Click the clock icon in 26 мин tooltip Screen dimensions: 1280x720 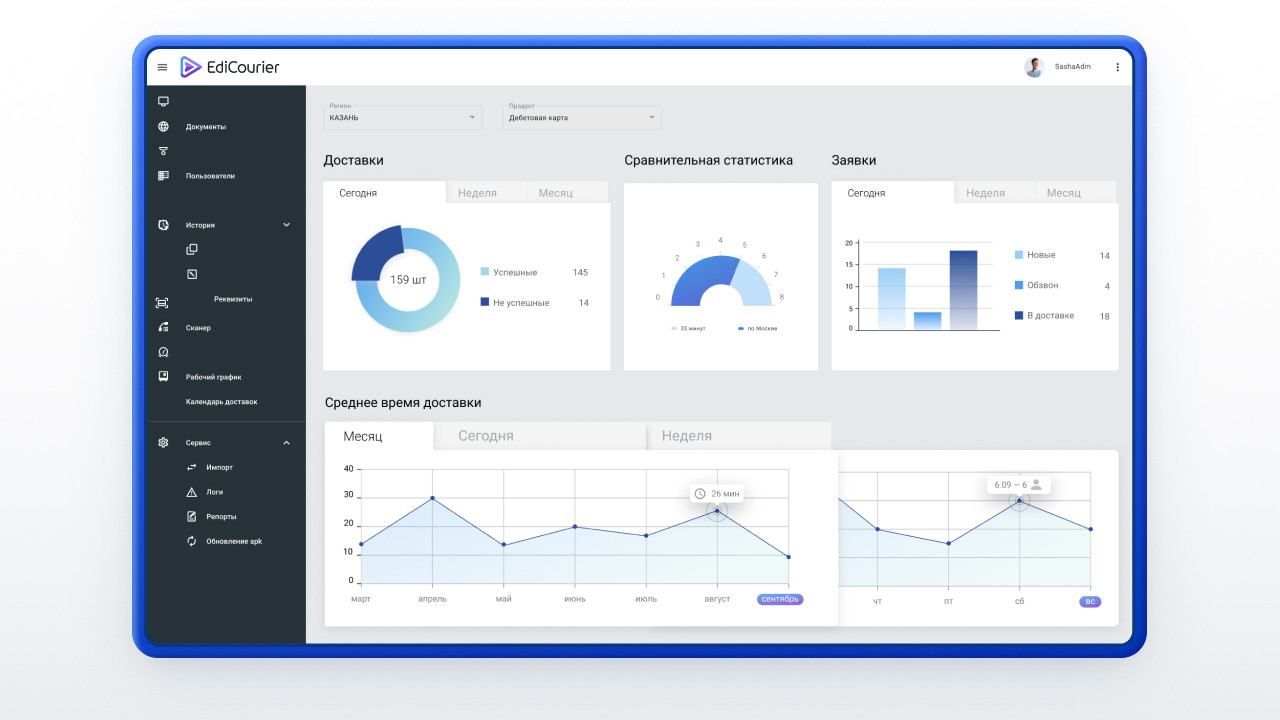pos(700,494)
